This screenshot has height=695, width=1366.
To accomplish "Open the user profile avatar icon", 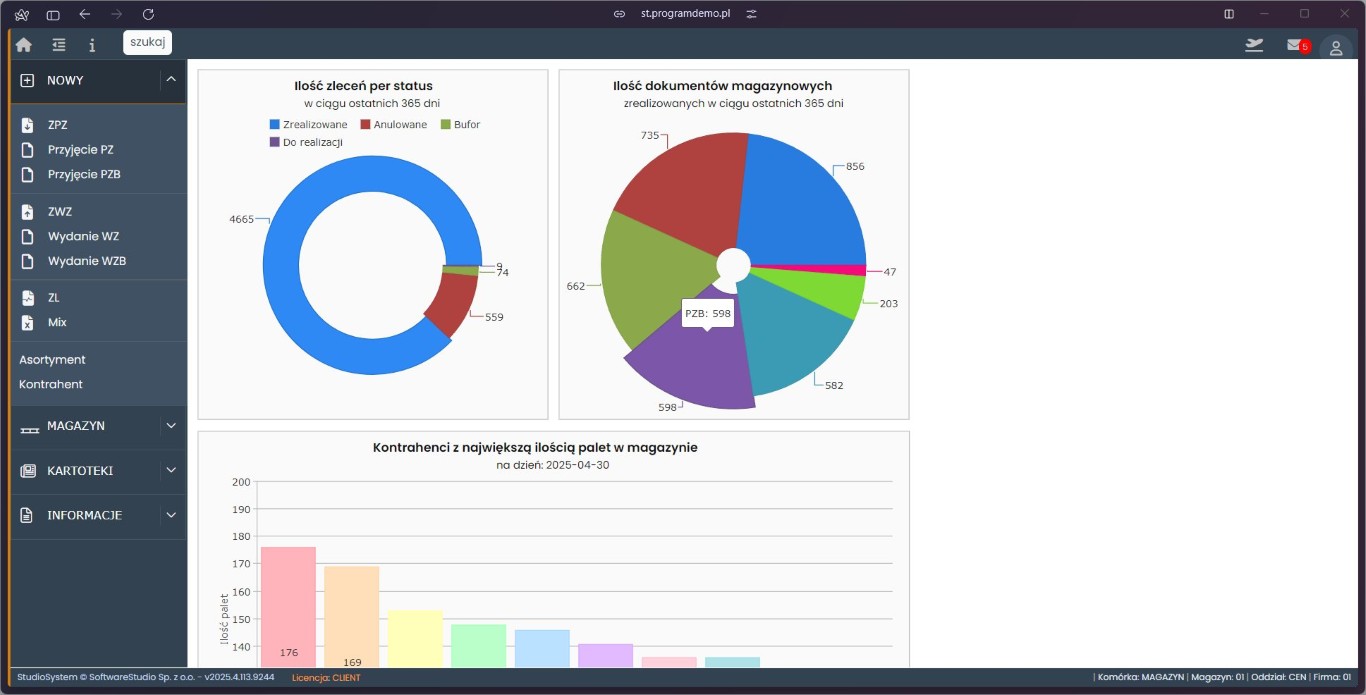I will (x=1335, y=48).
